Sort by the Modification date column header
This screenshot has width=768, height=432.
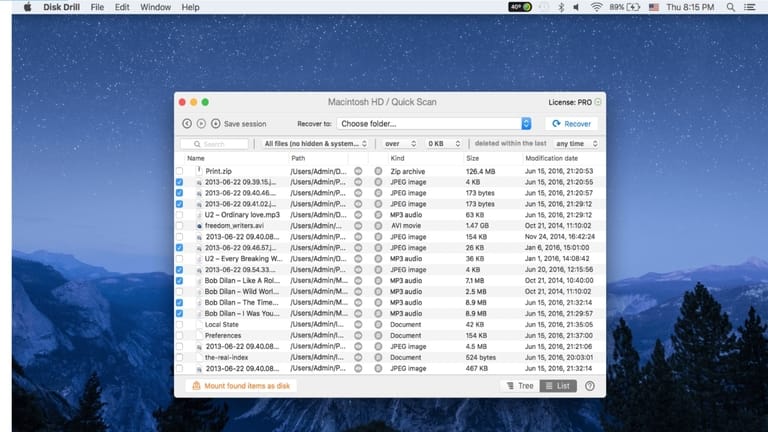(x=552, y=158)
